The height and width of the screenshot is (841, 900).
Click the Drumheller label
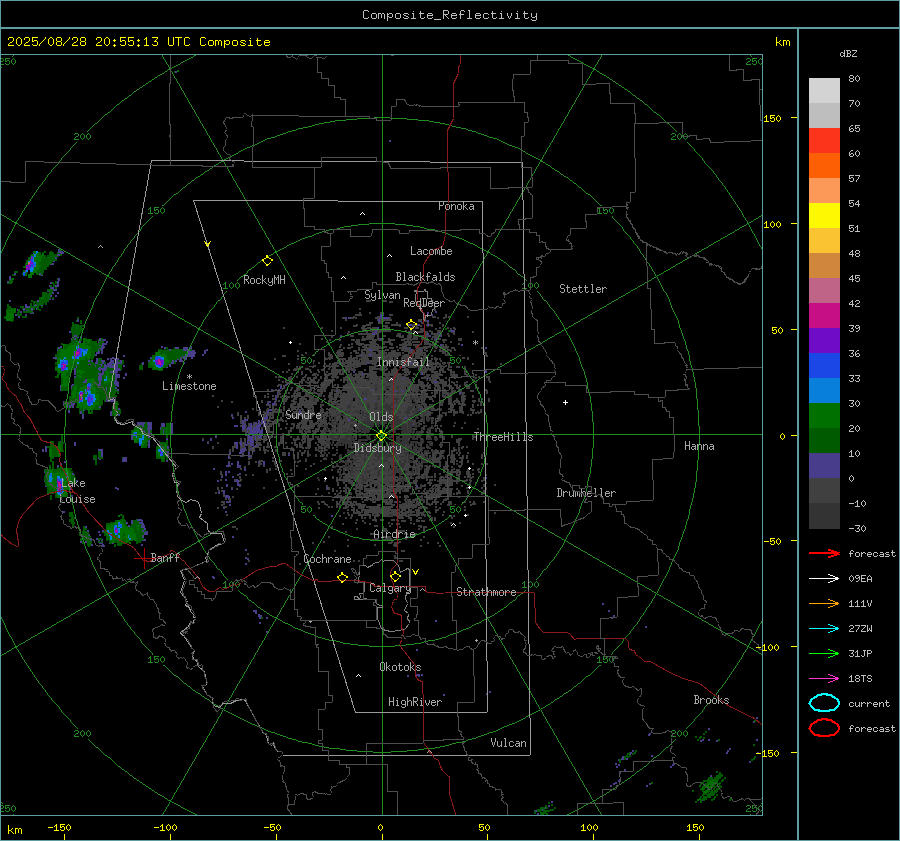[586, 493]
